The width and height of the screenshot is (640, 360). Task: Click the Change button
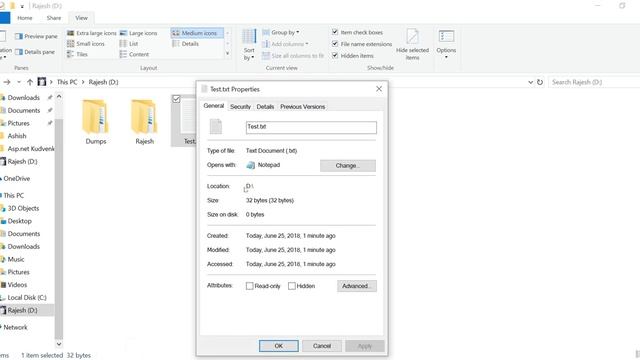pos(348,166)
